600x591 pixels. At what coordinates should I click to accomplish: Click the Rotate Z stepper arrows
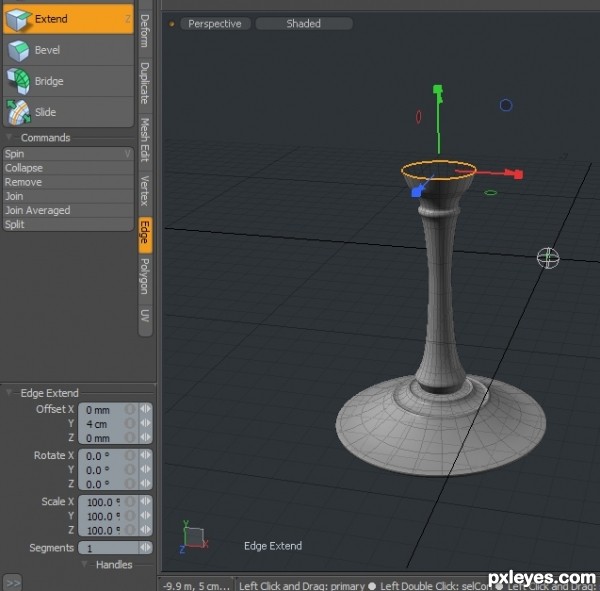click(145, 483)
